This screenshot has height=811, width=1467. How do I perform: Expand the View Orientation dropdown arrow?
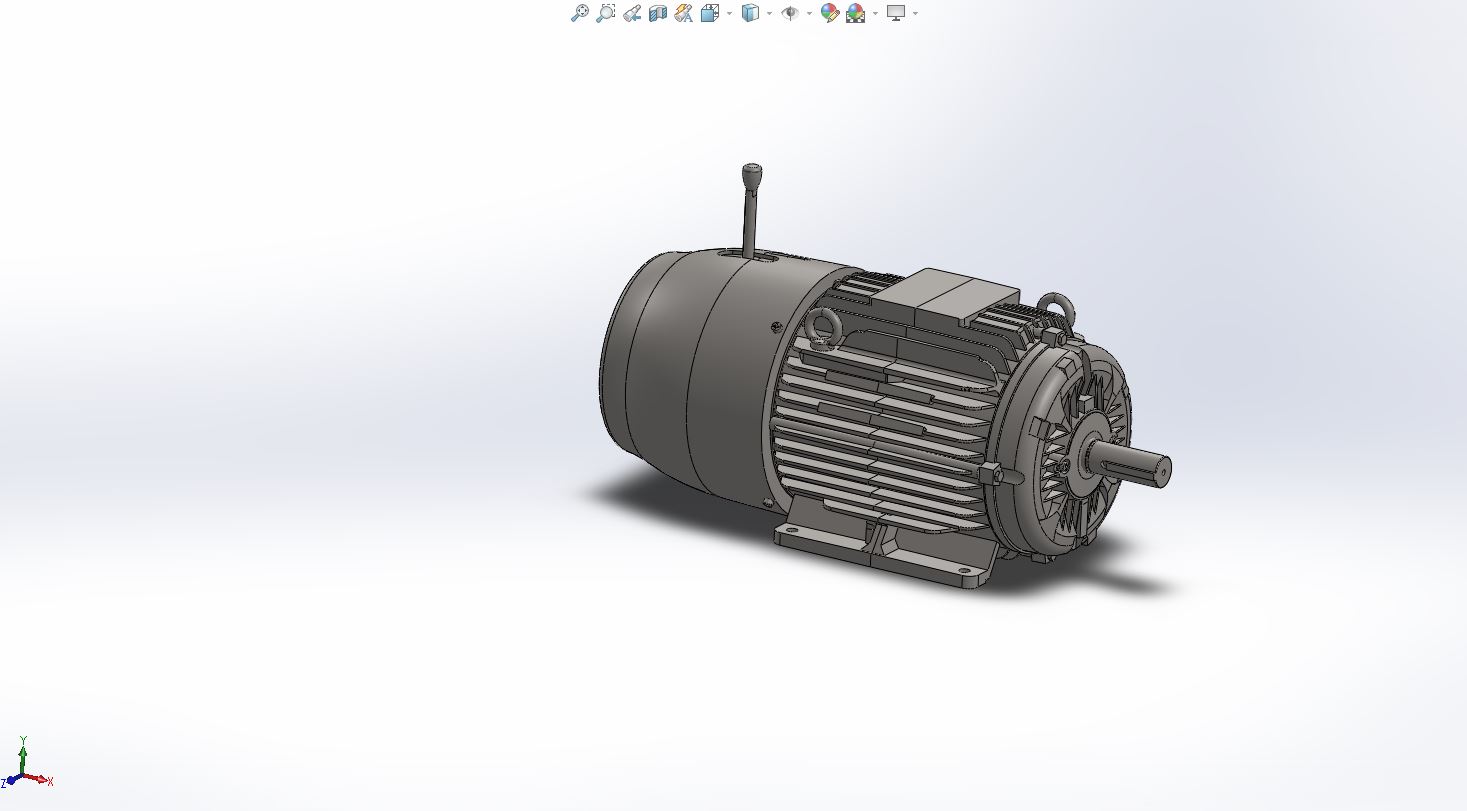click(x=729, y=14)
